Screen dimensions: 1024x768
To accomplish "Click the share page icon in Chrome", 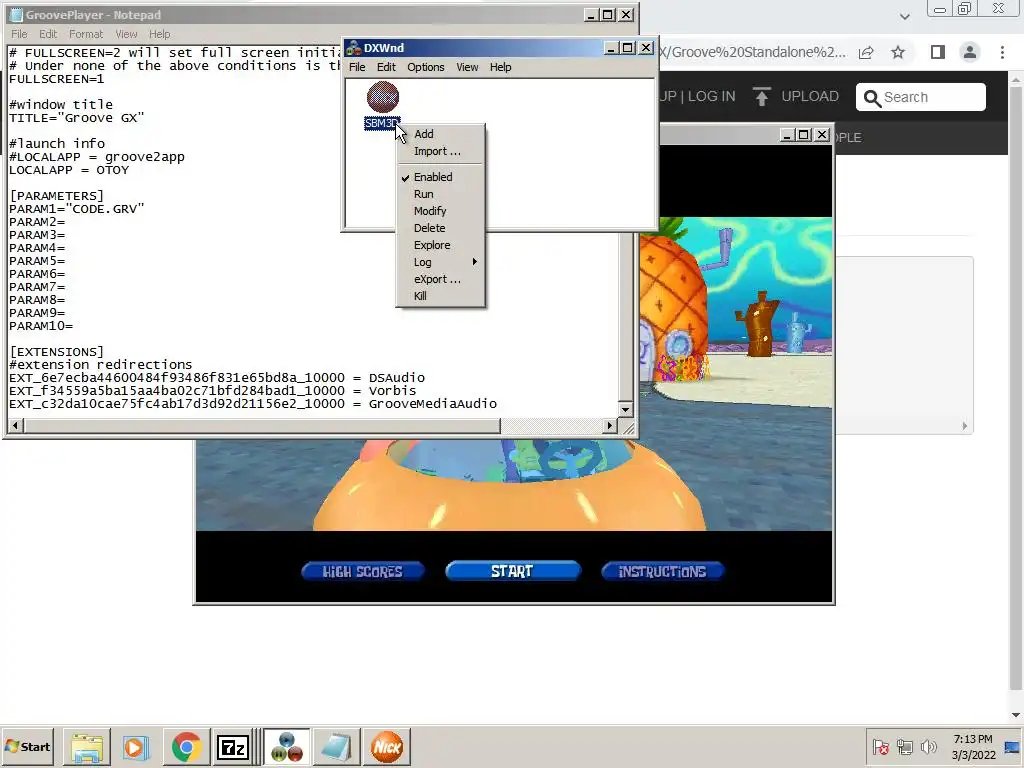I will (866, 52).
